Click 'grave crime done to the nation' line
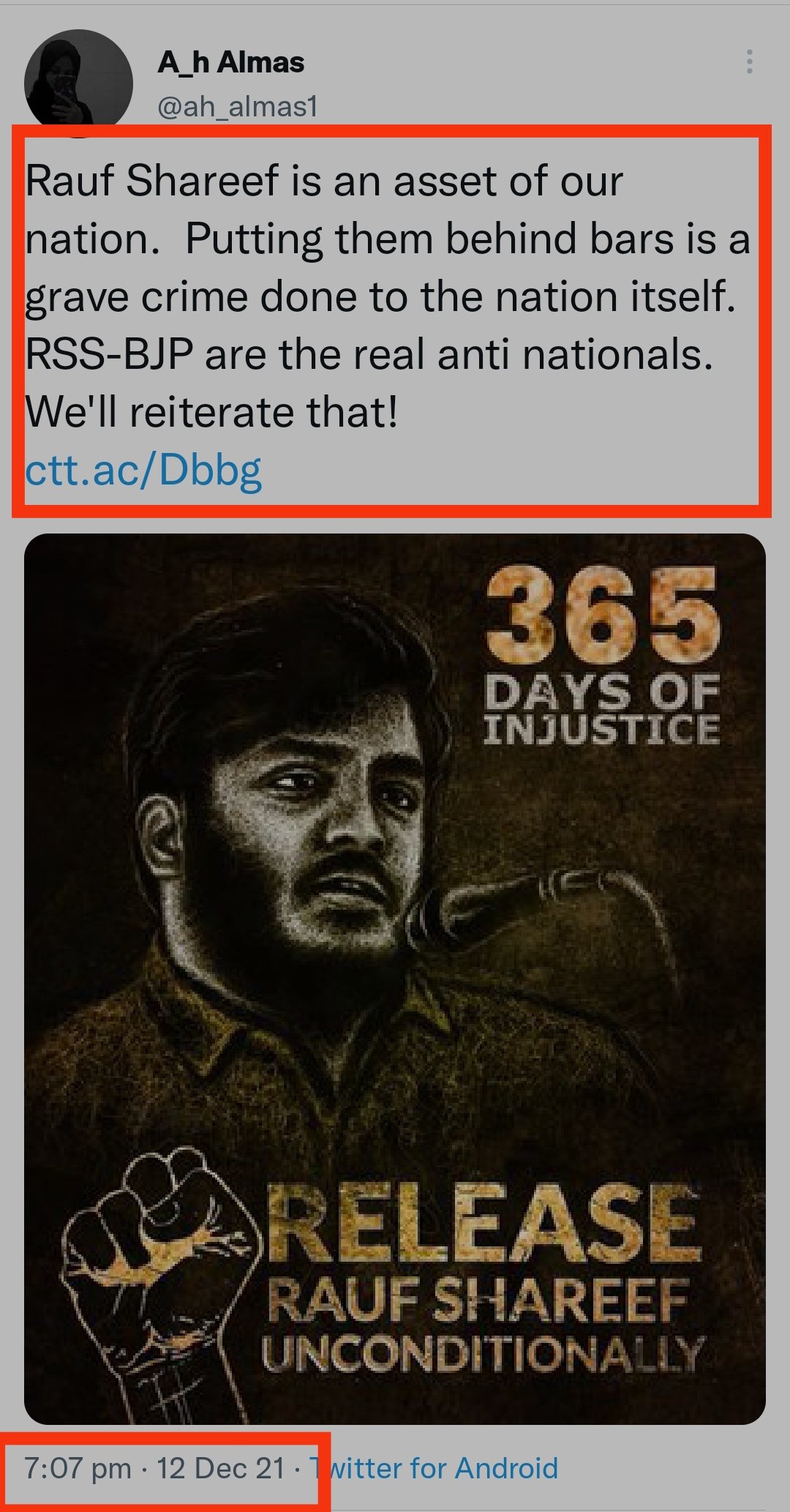Viewport: 790px width, 1512px height. pyautogui.click(x=380, y=297)
